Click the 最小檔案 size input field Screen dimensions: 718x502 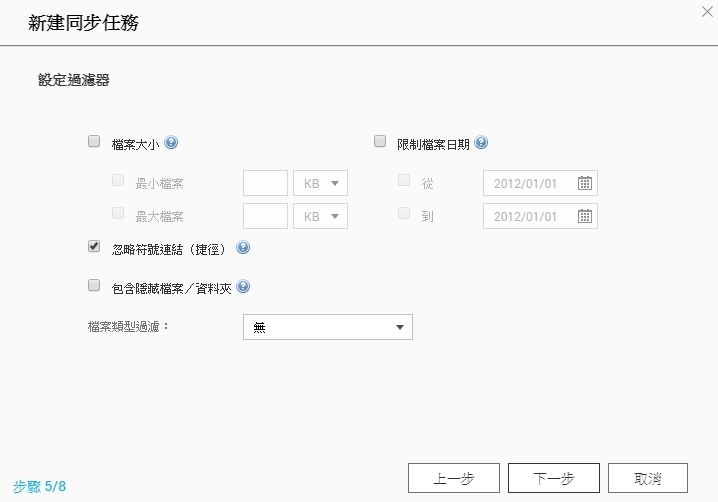tap(265, 183)
